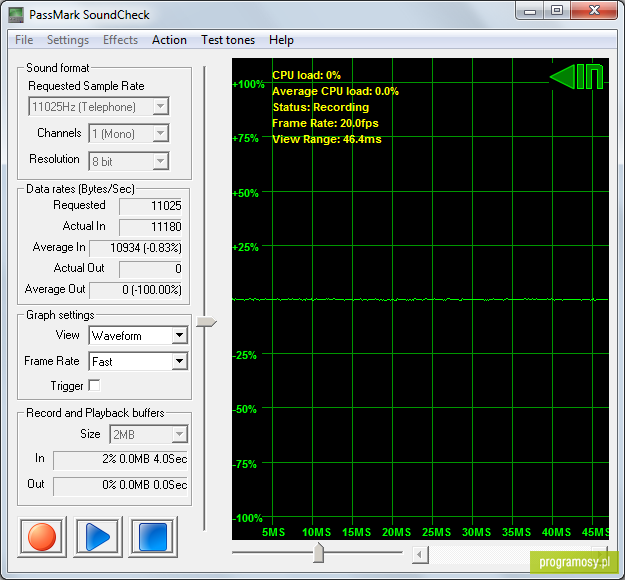Expand the View Waveform dropdown
The height and width of the screenshot is (580, 625).
tap(138, 336)
